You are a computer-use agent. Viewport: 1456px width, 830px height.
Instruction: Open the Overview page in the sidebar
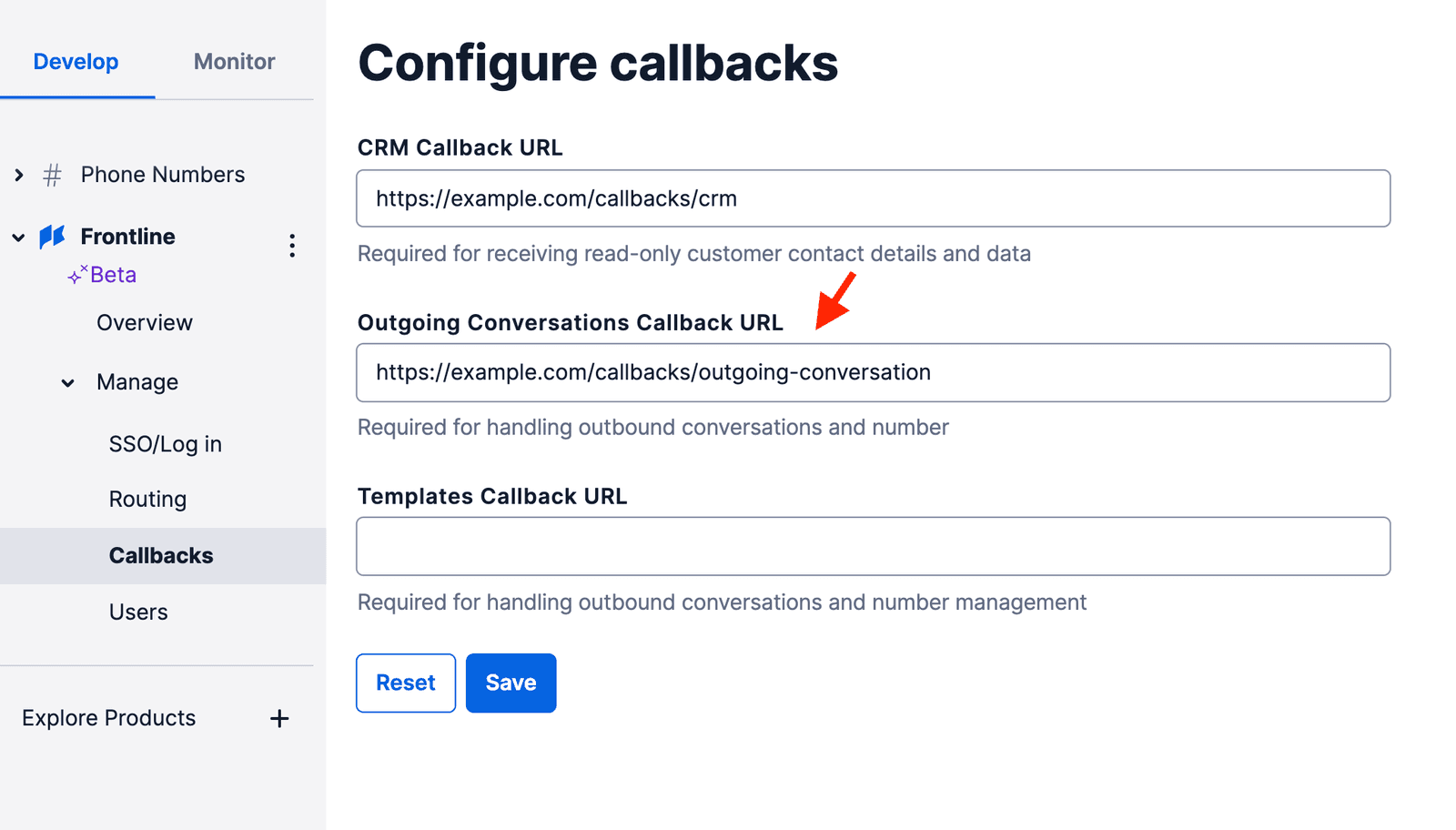[x=145, y=322]
